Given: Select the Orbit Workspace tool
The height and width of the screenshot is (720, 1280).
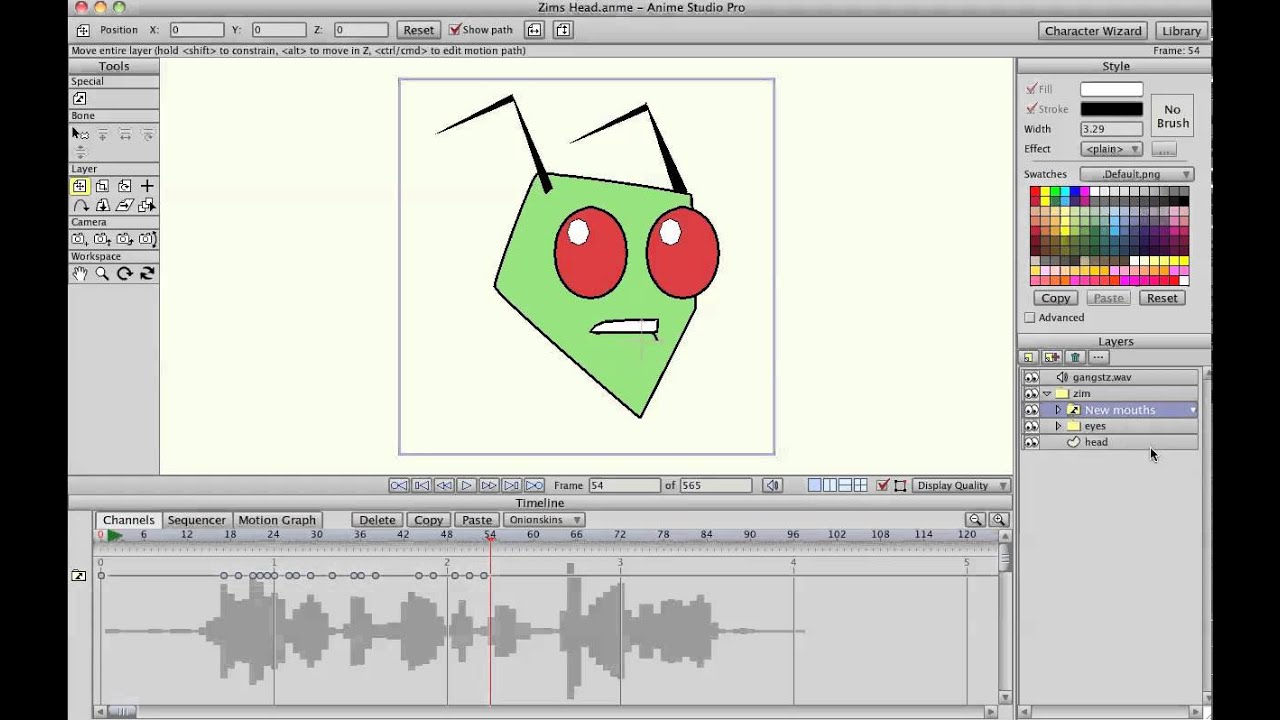Looking at the screenshot, I should click(x=147, y=273).
